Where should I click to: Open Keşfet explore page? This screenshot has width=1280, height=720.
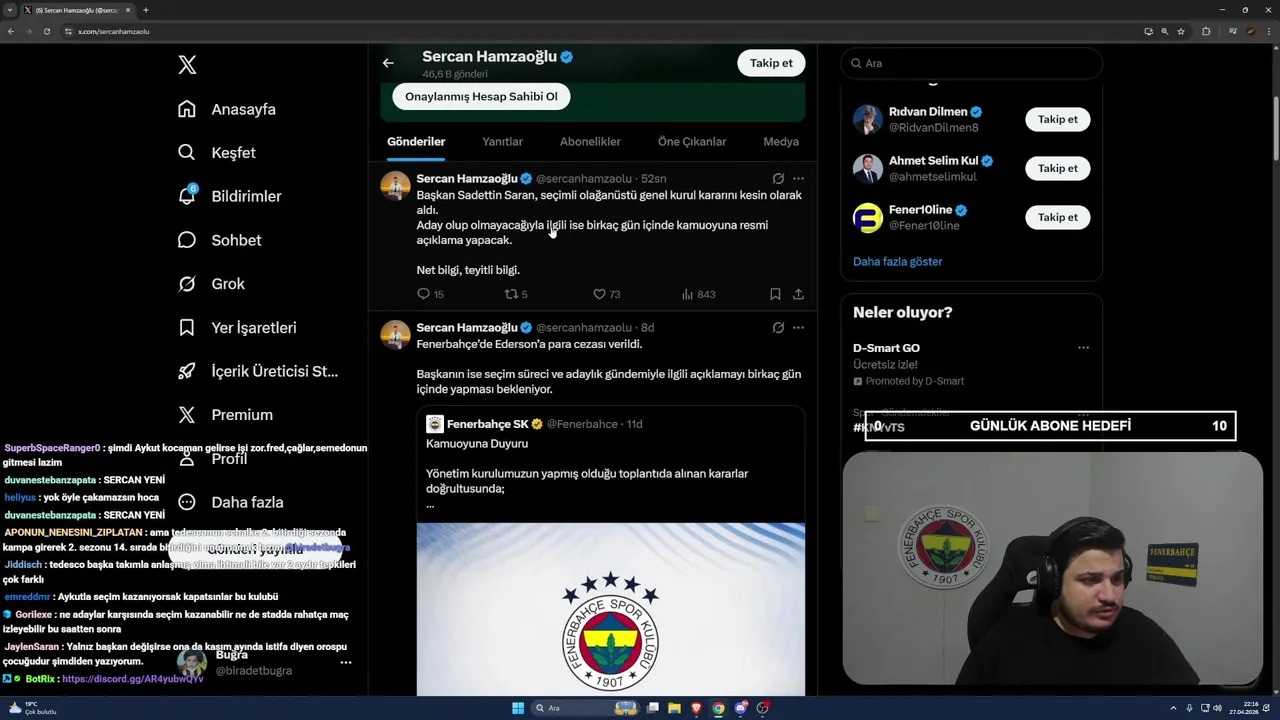tap(217, 153)
